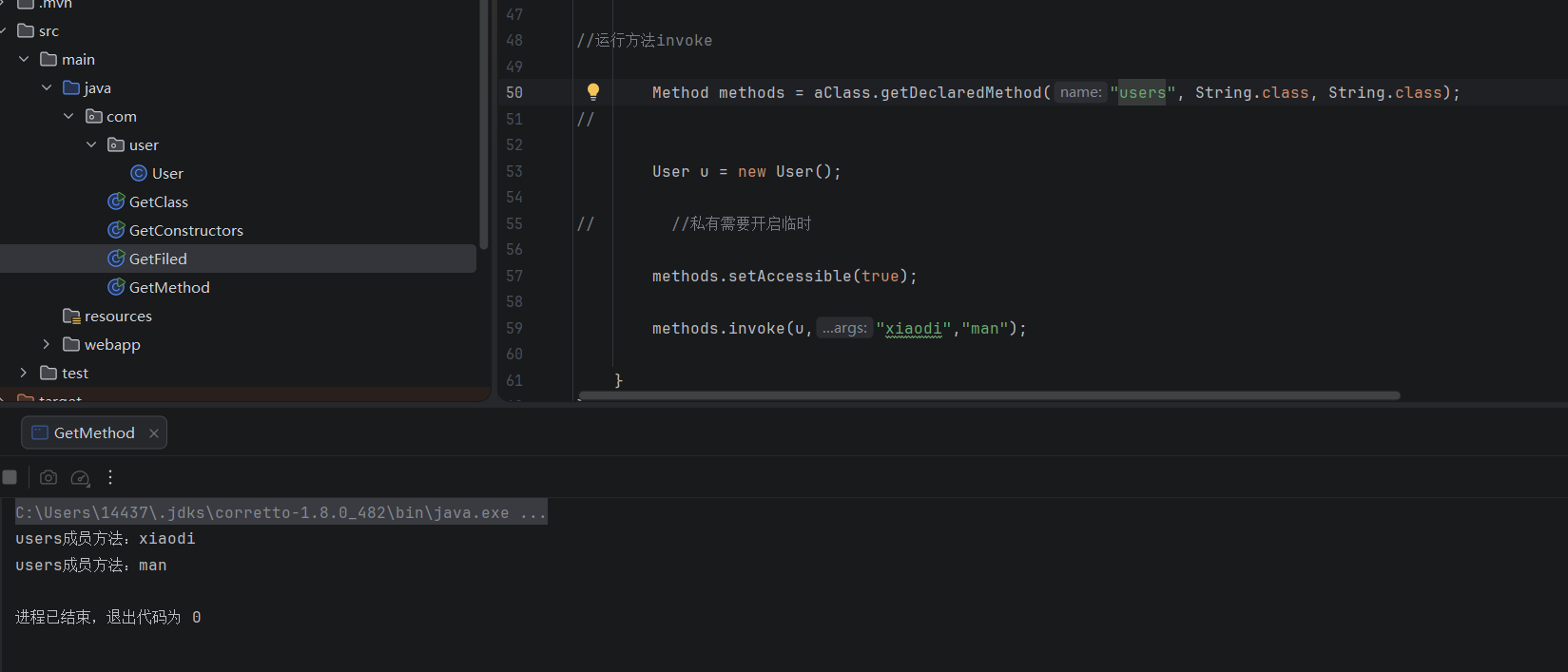Close the GetMethod run tab
The image size is (1568, 672).
click(154, 432)
